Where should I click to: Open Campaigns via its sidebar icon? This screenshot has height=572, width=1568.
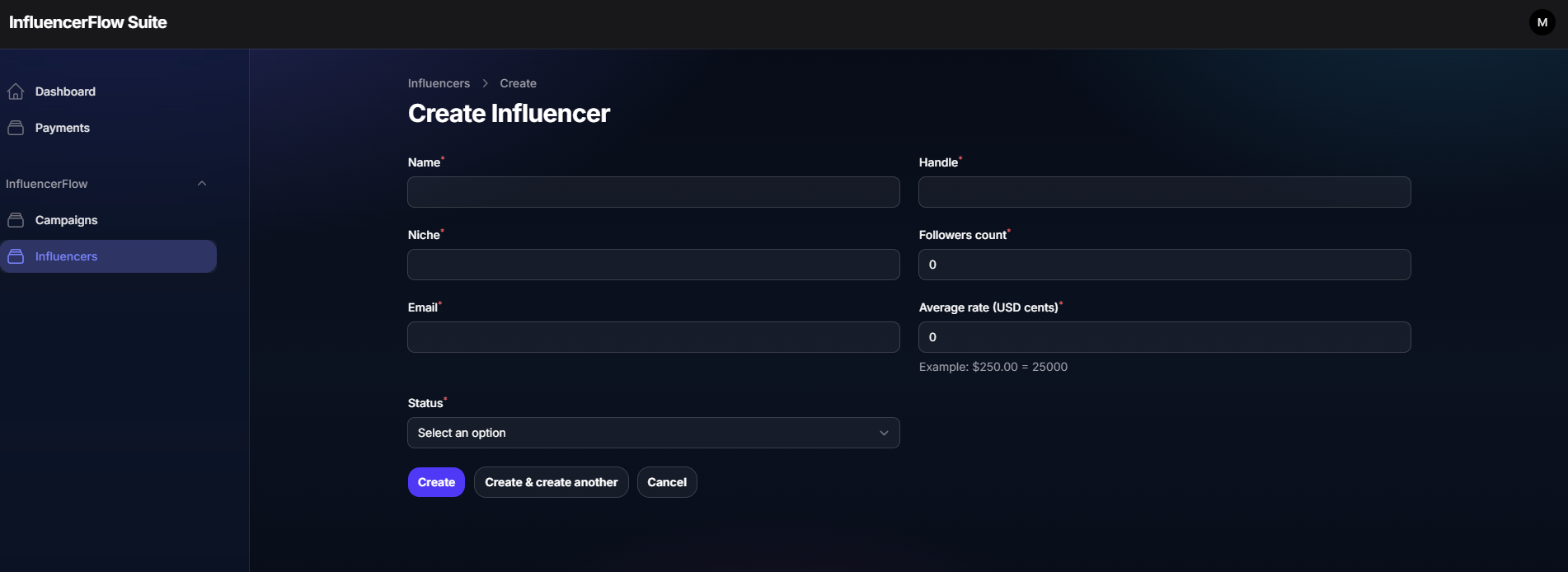[16, 219]
